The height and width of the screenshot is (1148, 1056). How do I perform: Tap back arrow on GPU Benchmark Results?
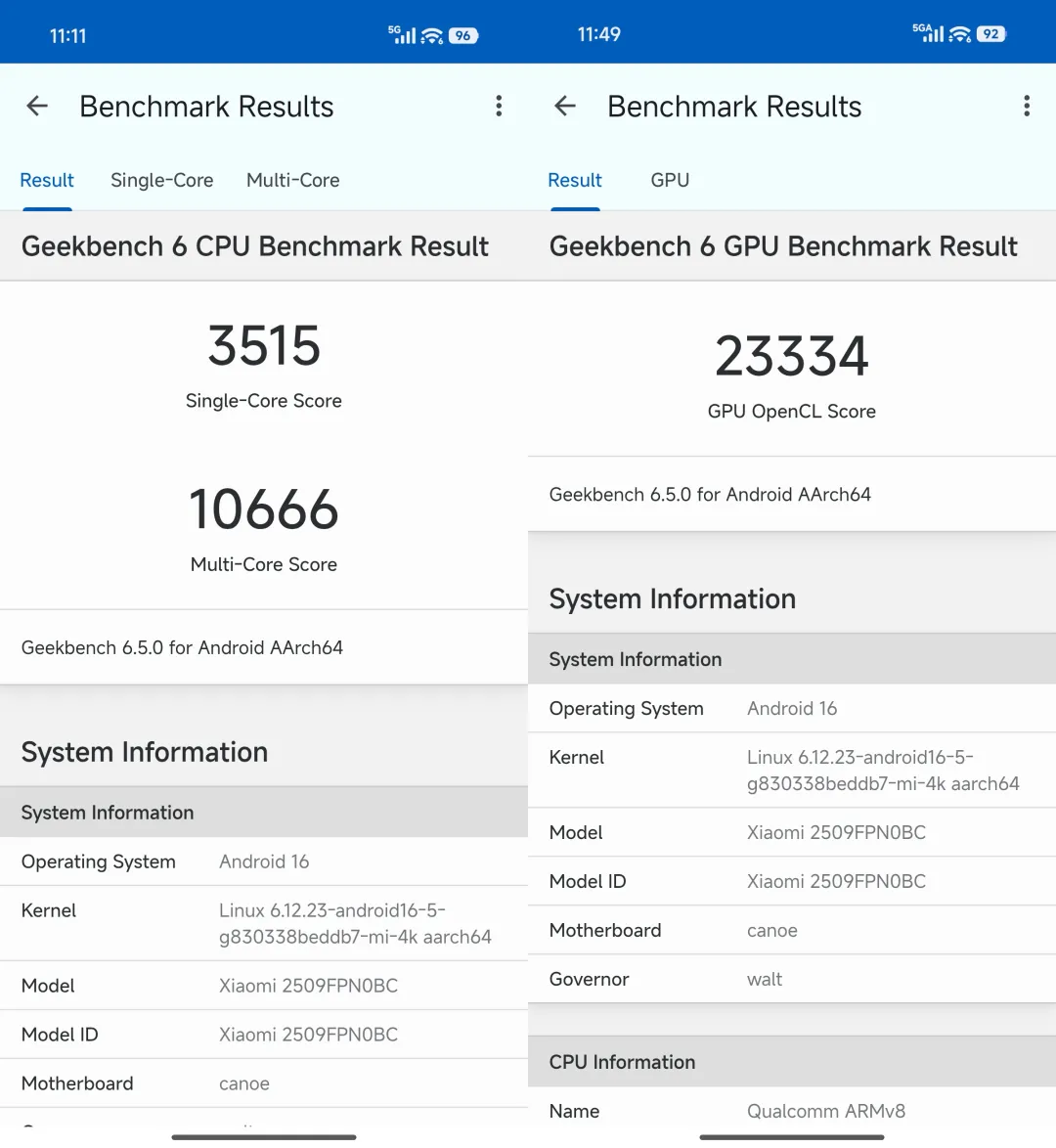pos(565,107)
